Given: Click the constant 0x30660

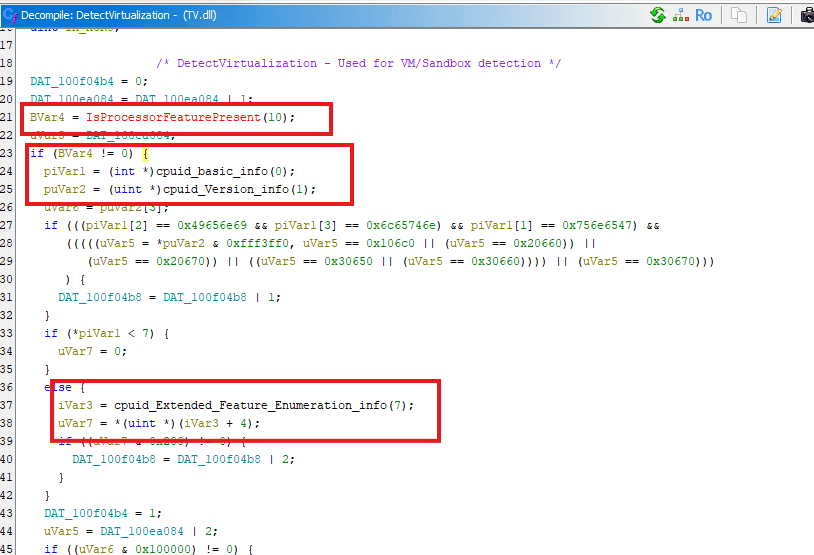Looking at the screenshot, I should click(495, 261).
